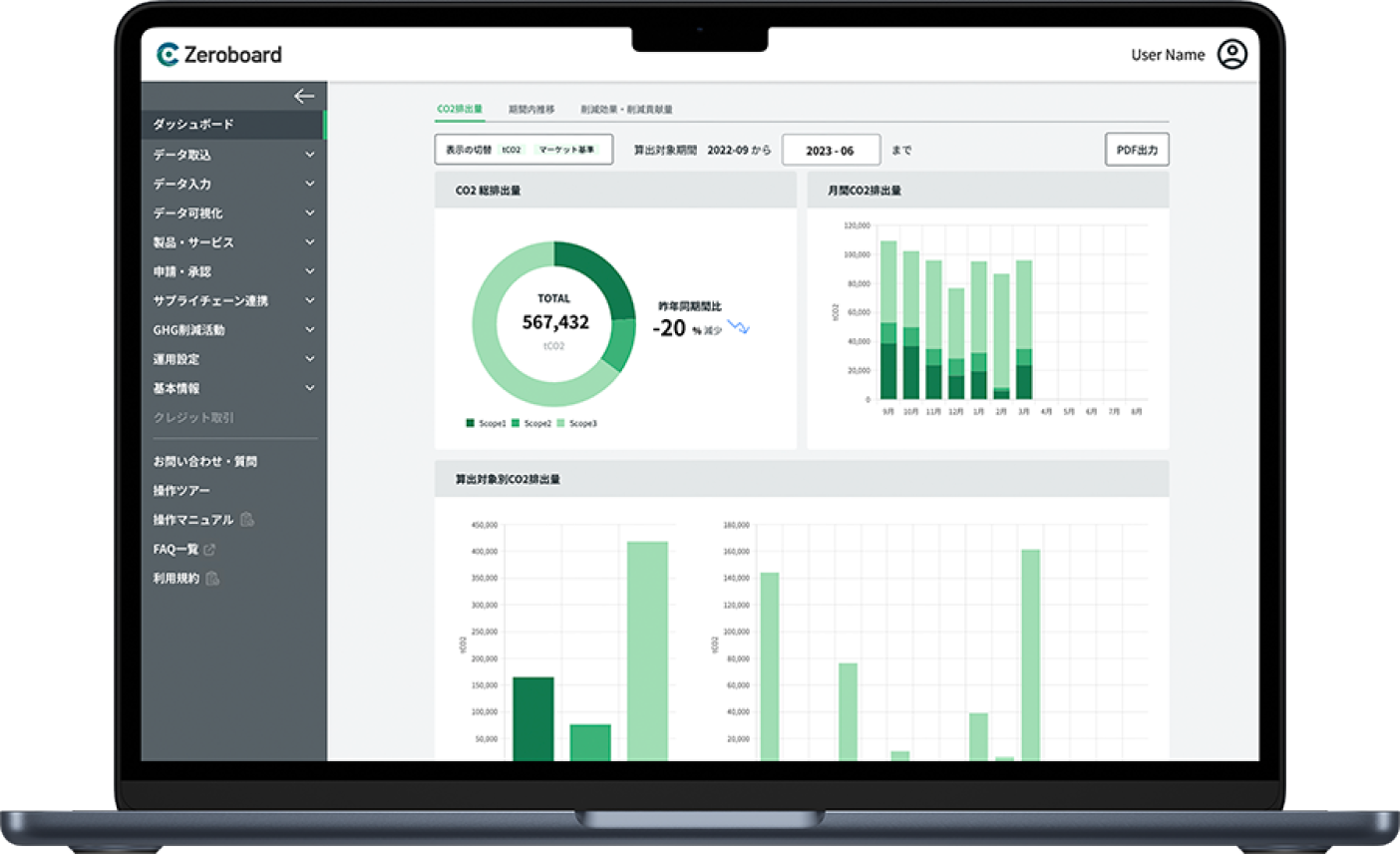Open the FAQ一覧 link text
The height and width of the screenshot is (854, 1400).
[x=175, y=550]
